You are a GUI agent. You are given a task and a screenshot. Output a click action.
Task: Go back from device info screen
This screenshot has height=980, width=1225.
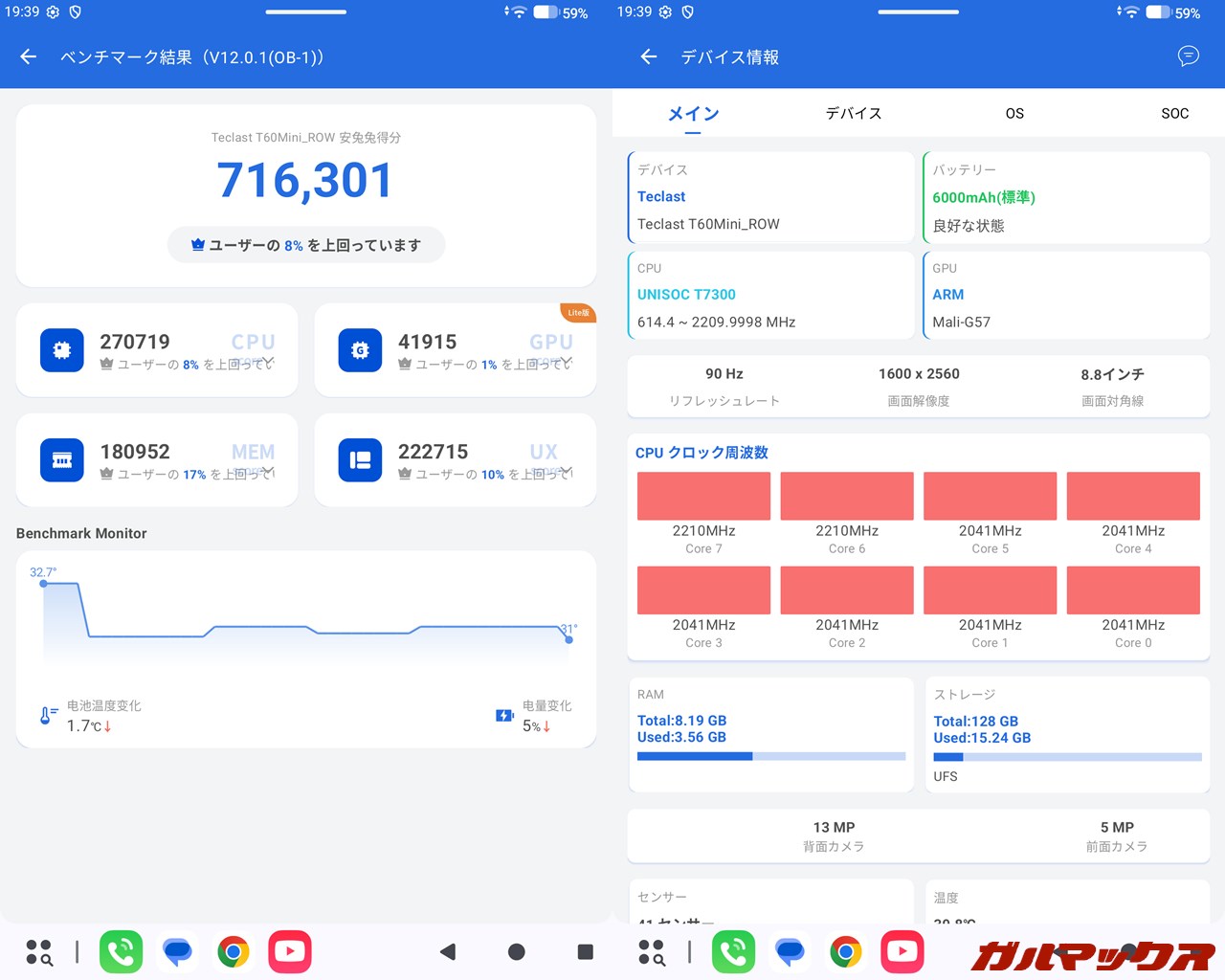[x=649, y=57]
